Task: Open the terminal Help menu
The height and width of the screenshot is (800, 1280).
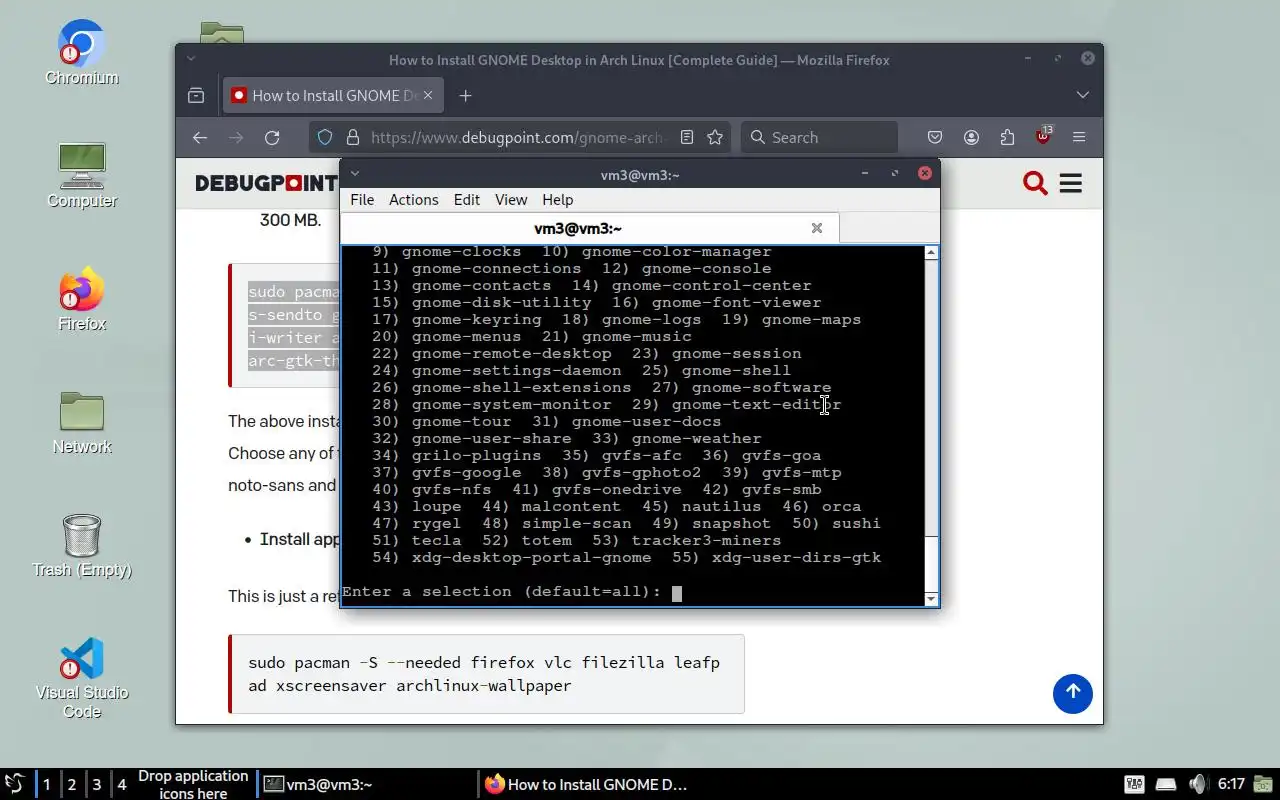Action: (x=558, y=200)
